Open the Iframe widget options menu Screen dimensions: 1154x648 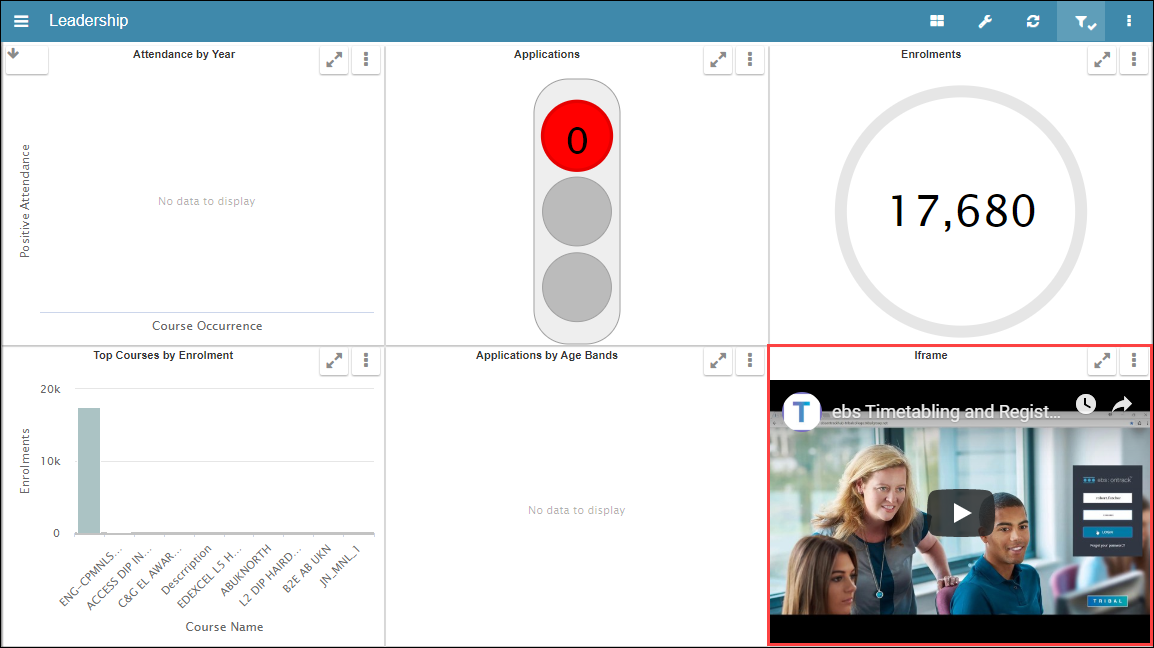(1133, 360)
